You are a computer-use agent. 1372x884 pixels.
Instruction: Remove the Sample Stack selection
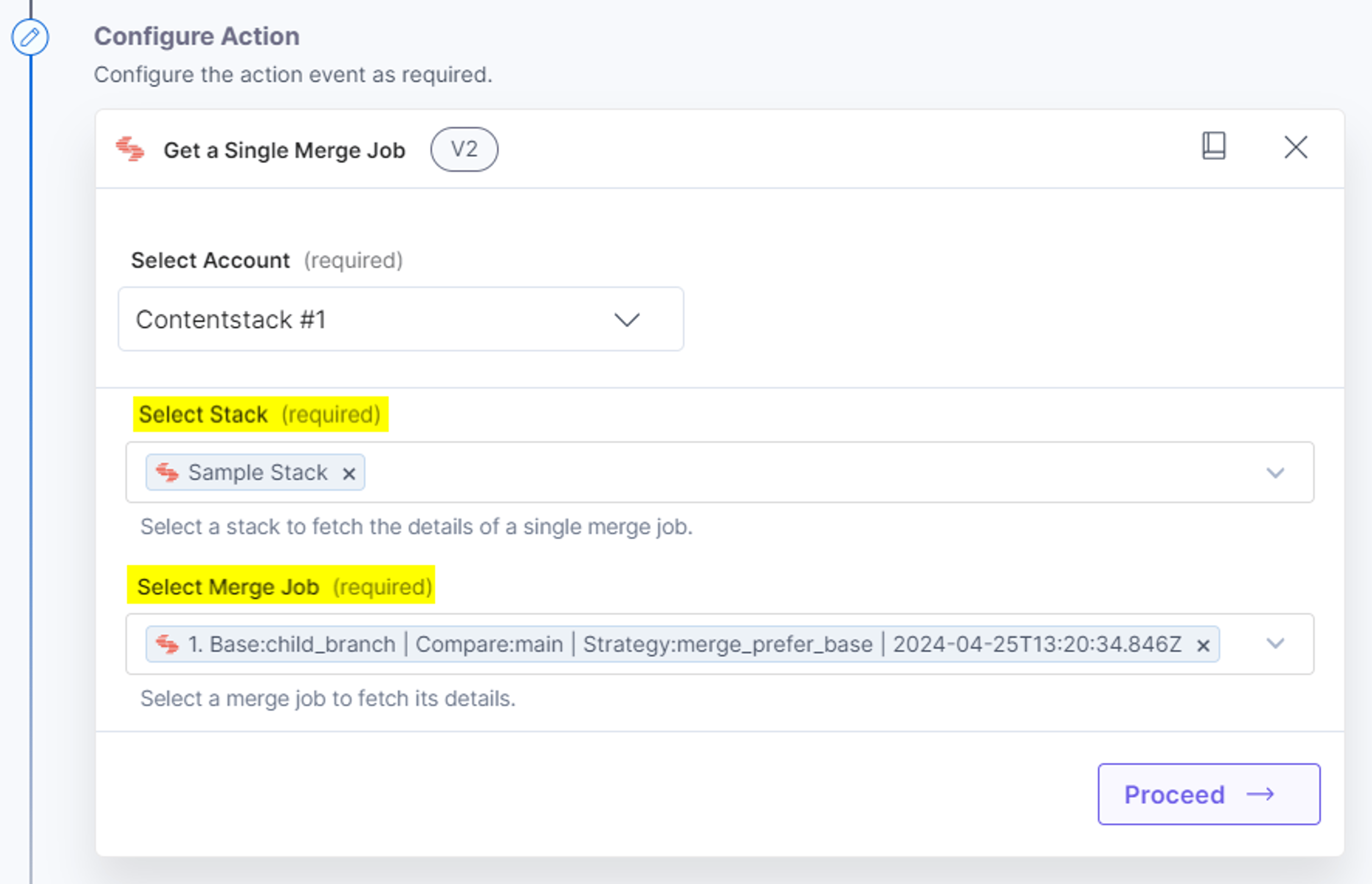349,473
